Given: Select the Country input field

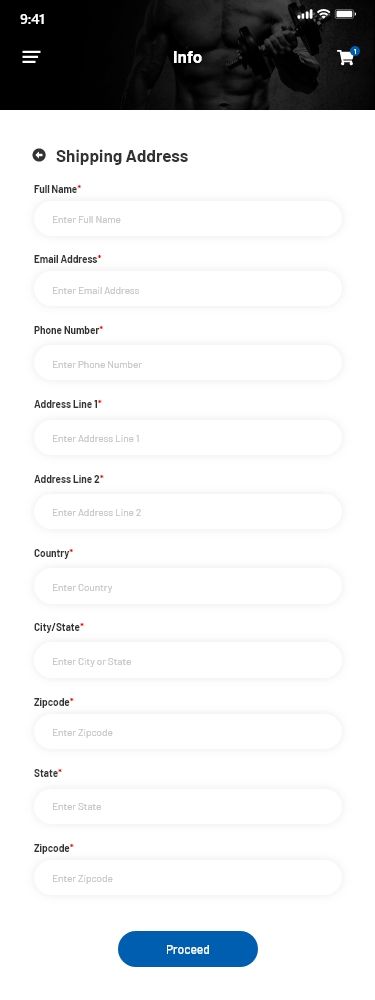Looking at the screenshot, I should click(188, 587).
